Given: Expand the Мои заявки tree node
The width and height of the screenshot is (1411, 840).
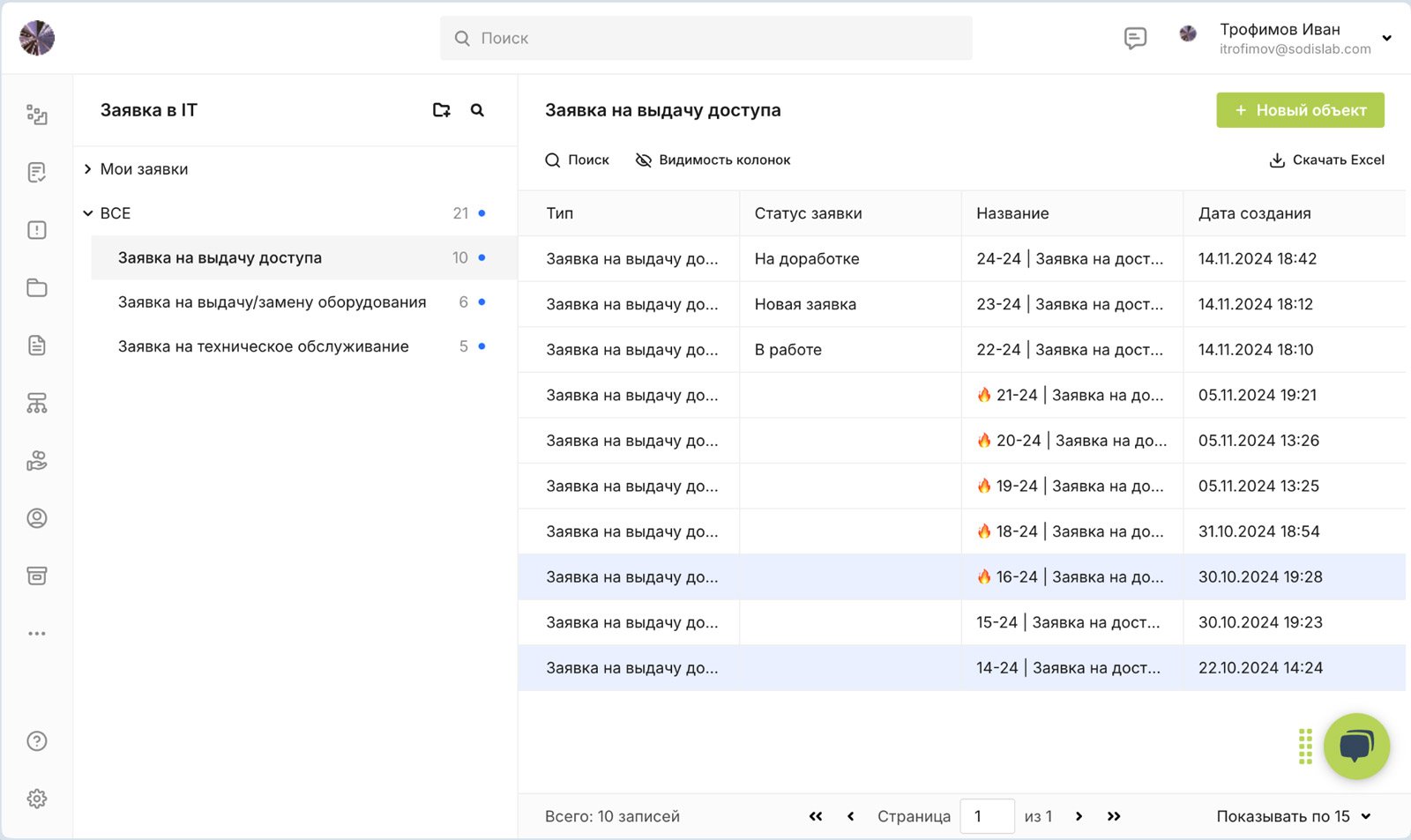Looking at the screenshot, I should (87, 169).
